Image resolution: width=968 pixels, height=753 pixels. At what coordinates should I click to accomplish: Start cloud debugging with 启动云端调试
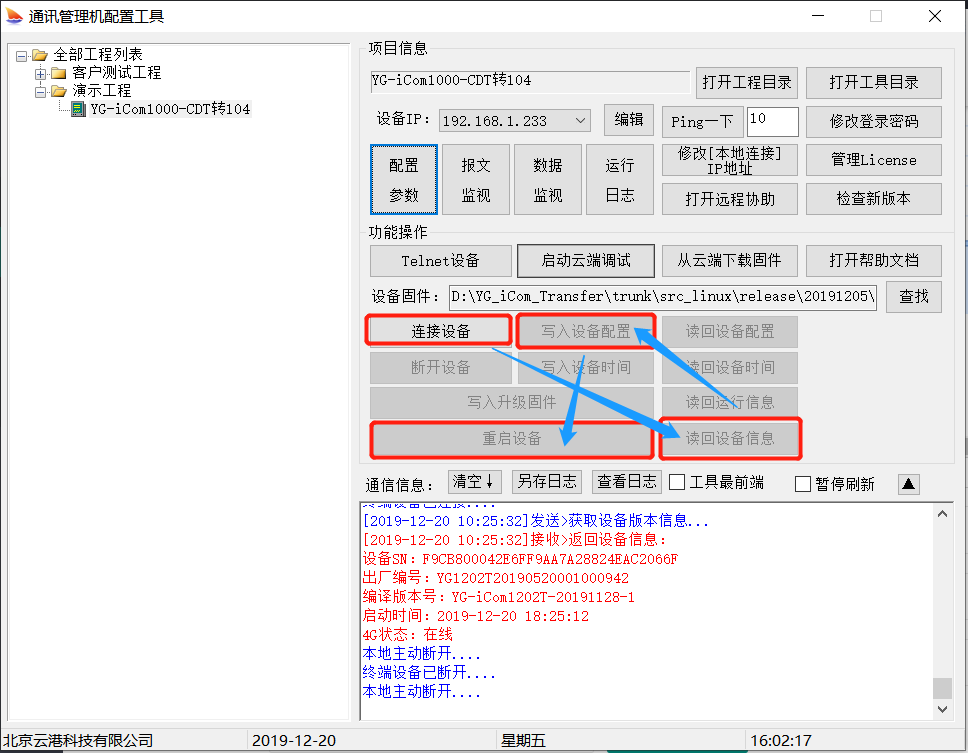(586, 261)
